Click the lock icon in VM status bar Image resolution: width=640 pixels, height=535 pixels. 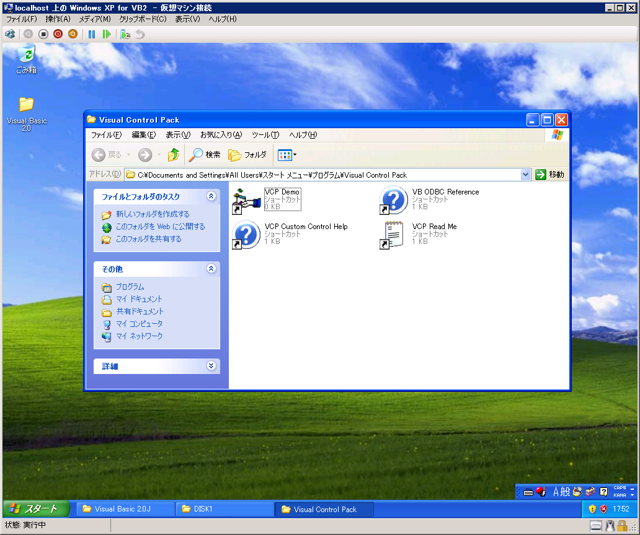(x=622, y=525)
